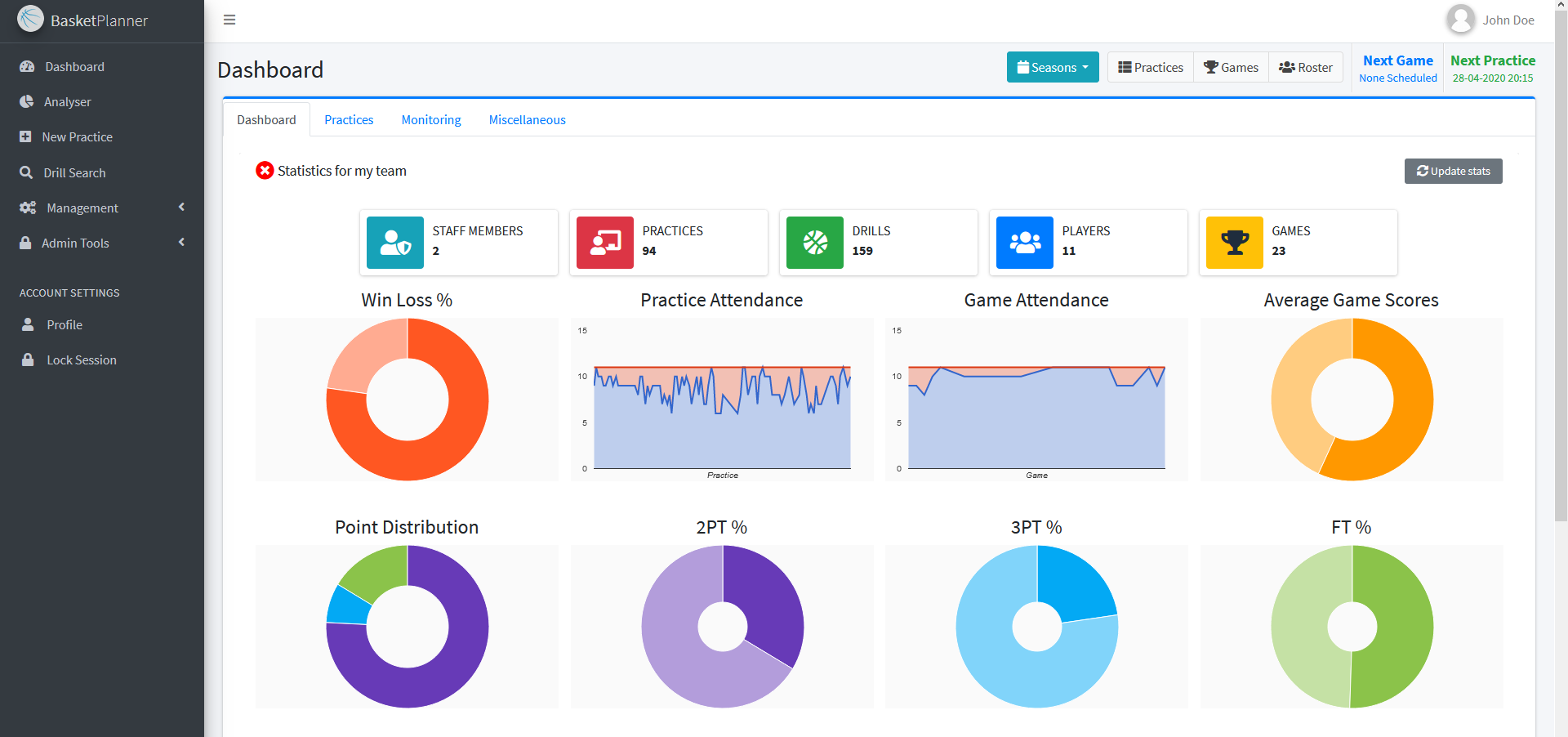Click the 'Statistics for my team' heading

[x=342, y=171]
